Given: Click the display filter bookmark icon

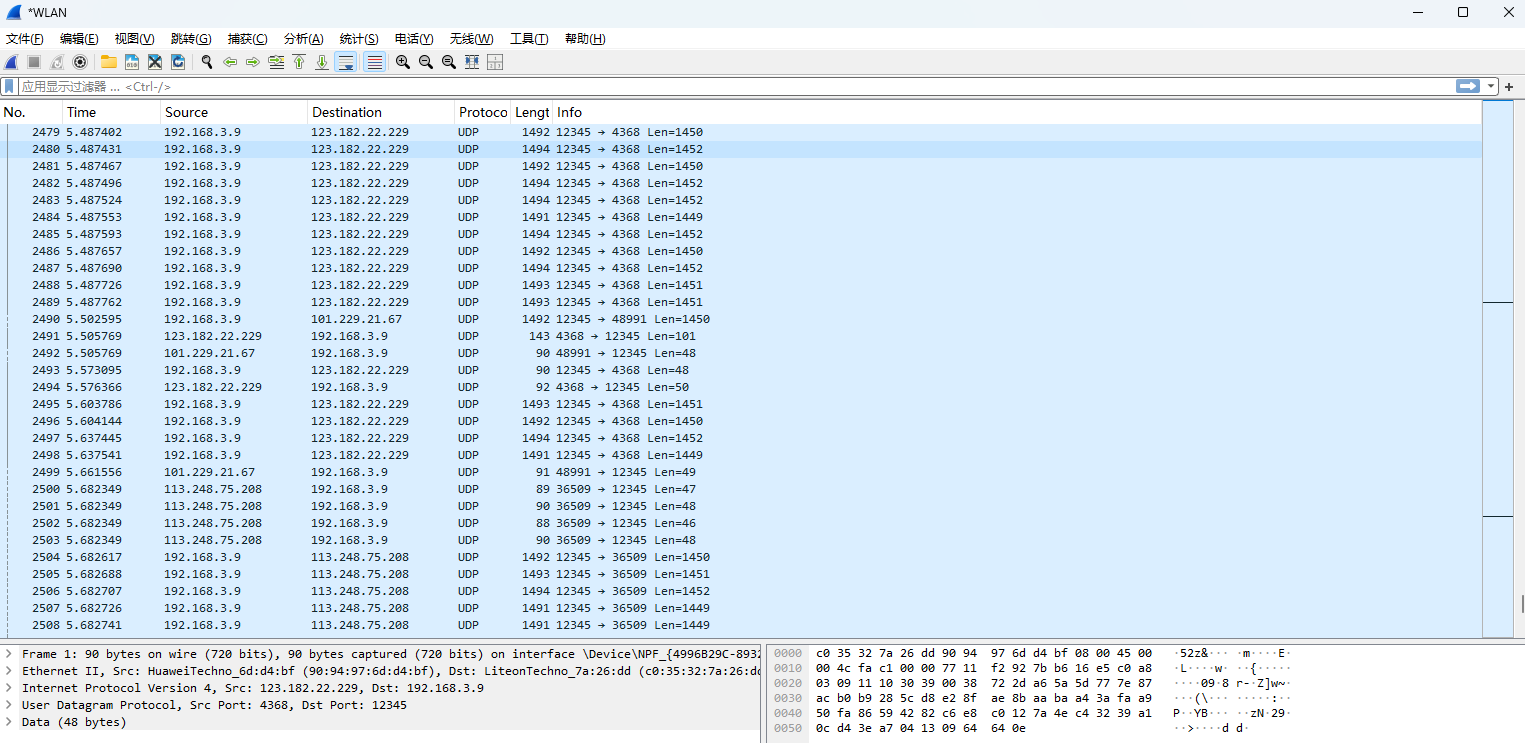Looking at the screenshot, I should coord(10,87).
